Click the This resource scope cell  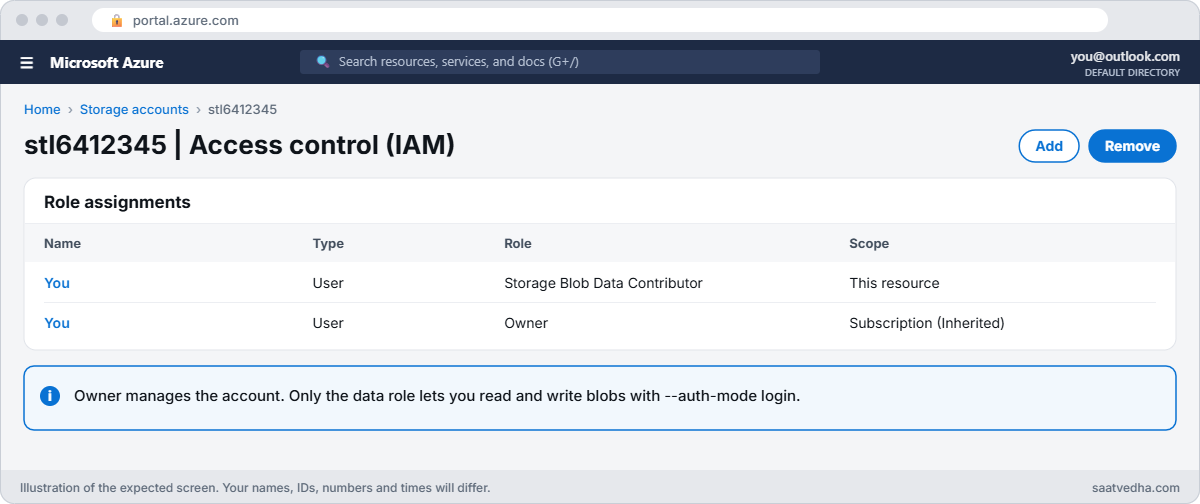coord(895,283)
